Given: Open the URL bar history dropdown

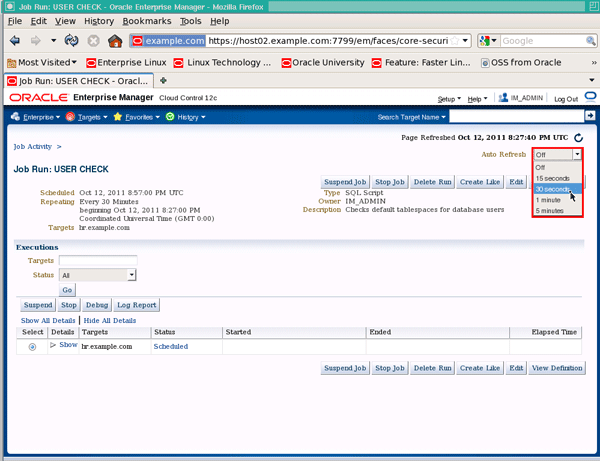Looking at the screenshot, I should click(465, 41).
